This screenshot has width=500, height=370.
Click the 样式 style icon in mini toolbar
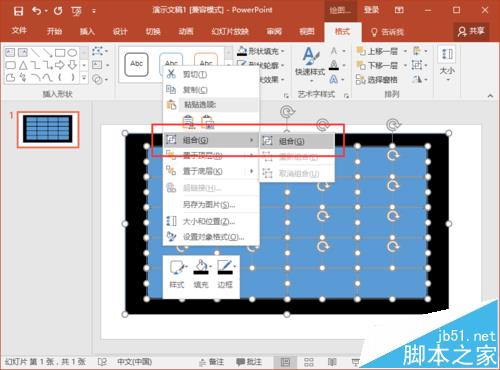(x=177, y=275)
